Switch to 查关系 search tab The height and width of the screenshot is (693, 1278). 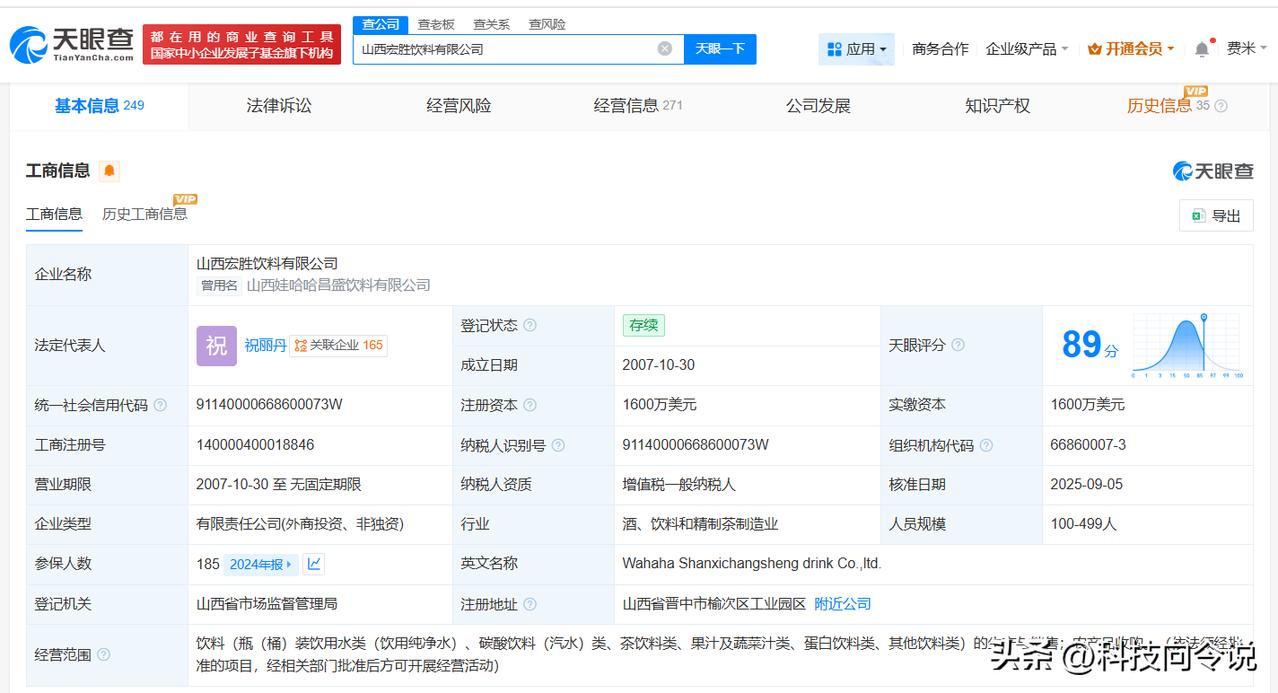(x=491, y=24)
